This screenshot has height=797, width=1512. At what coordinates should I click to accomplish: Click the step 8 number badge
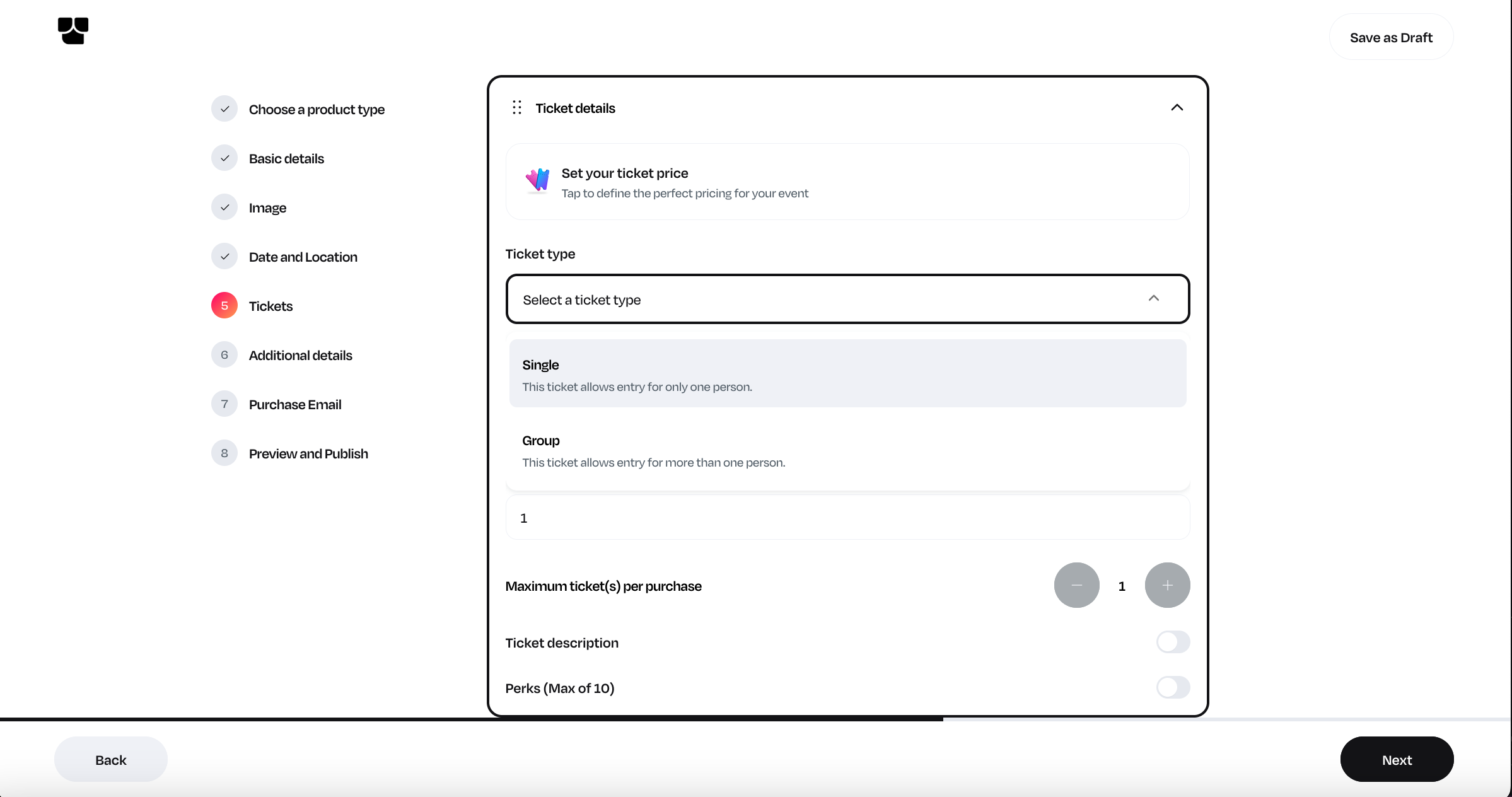click(x=224, y=453)
